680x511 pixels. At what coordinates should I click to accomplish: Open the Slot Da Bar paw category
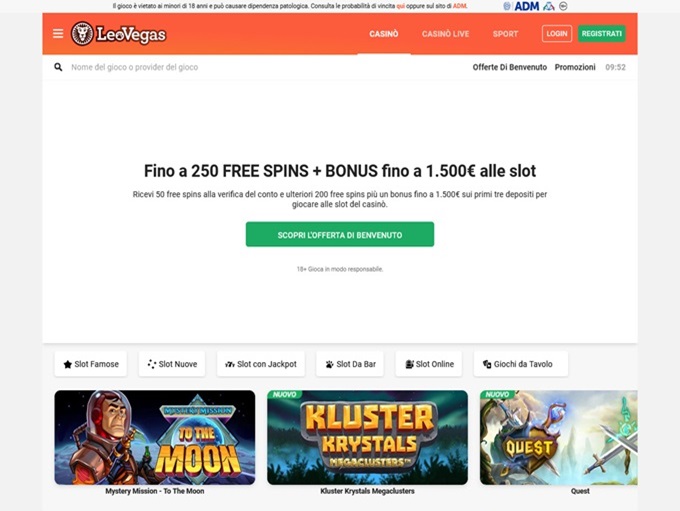click(350, 364)
